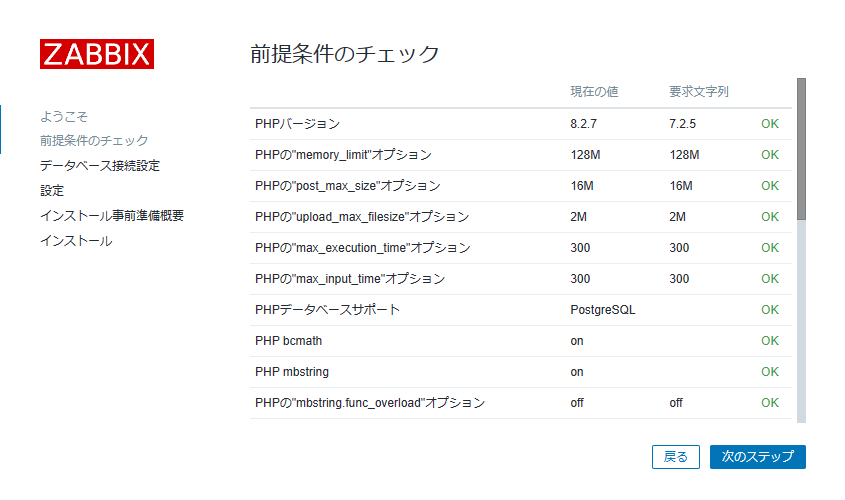Click the 要求文字列 column header

(x=698, y=92)
